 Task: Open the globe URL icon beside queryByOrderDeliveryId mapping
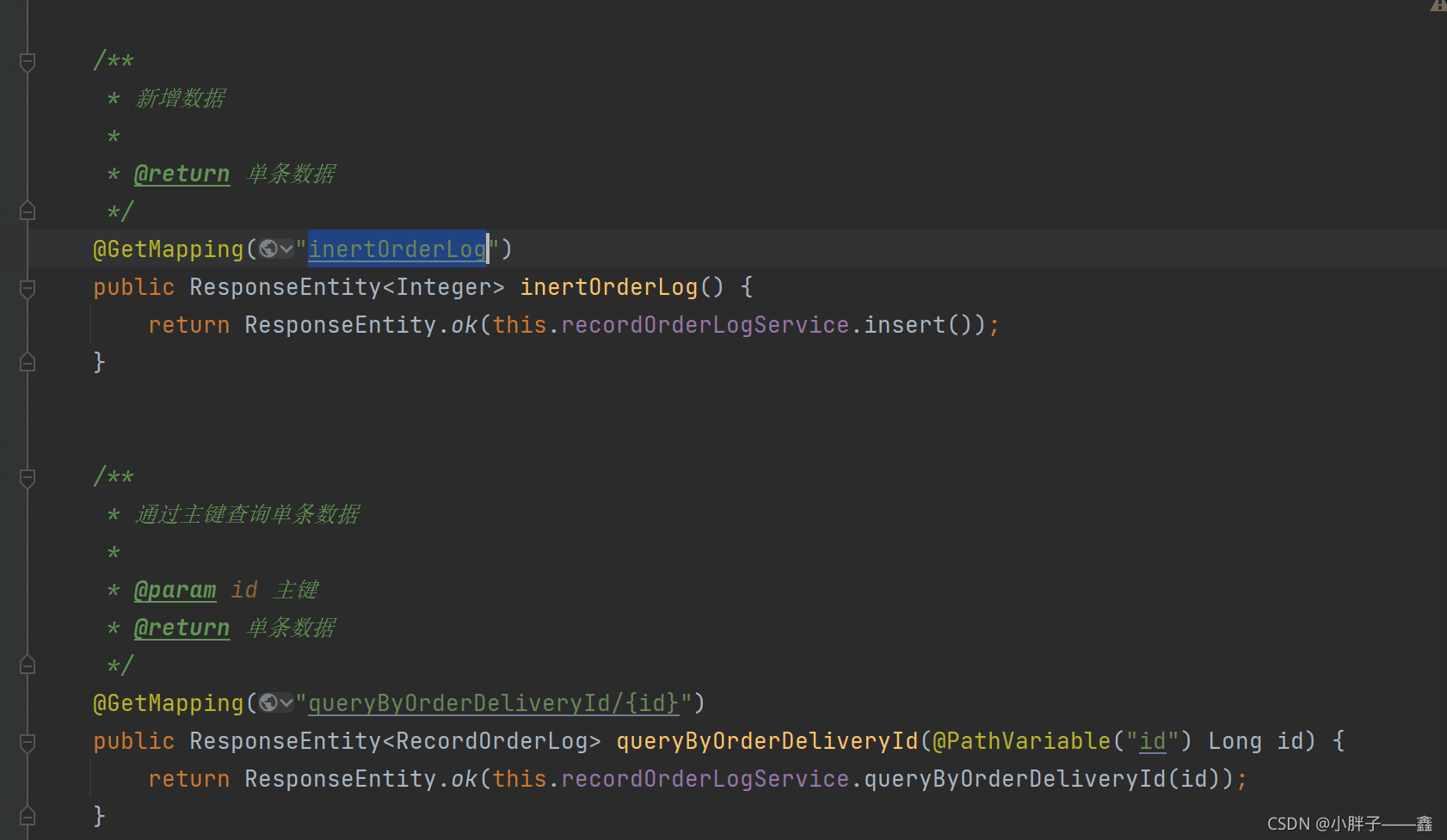[268, 702]
